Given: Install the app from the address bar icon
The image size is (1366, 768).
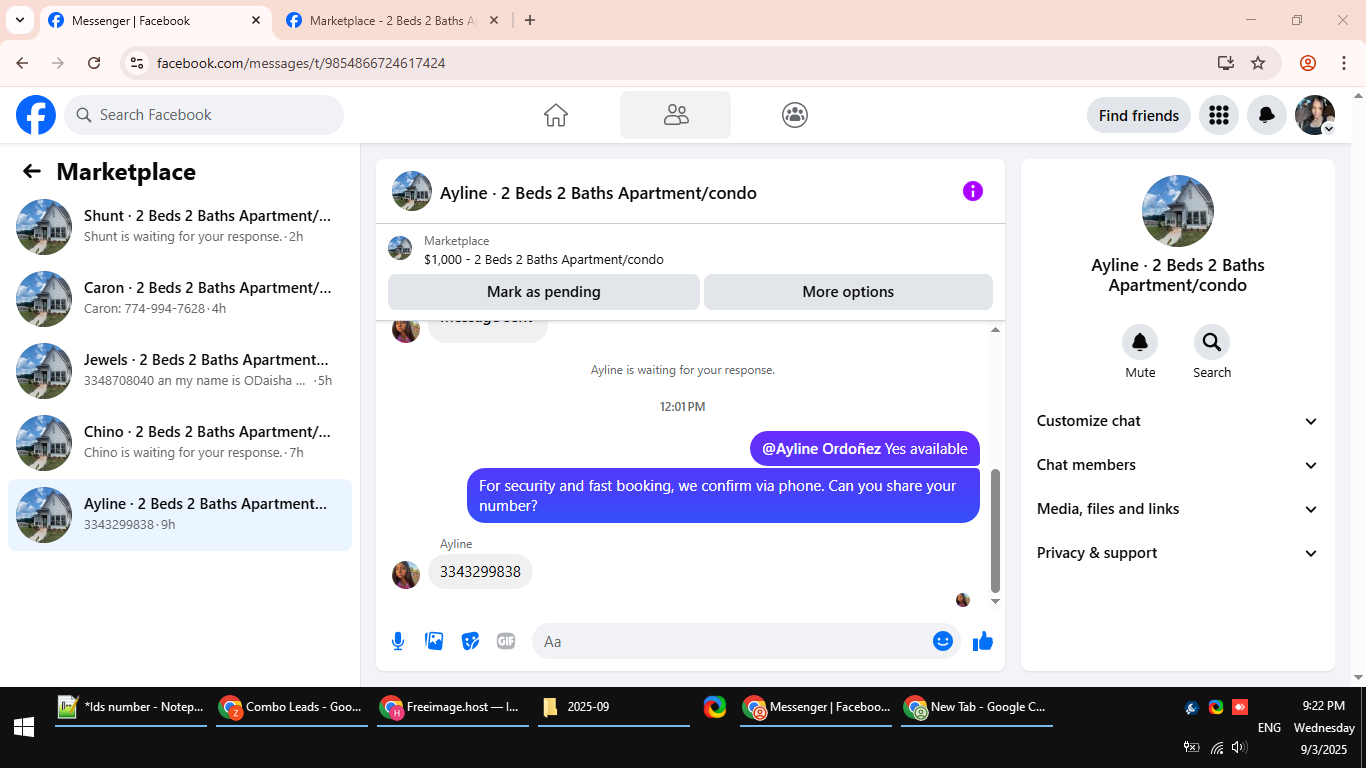Looking at the screenshot, I should tap(1226, 63).
